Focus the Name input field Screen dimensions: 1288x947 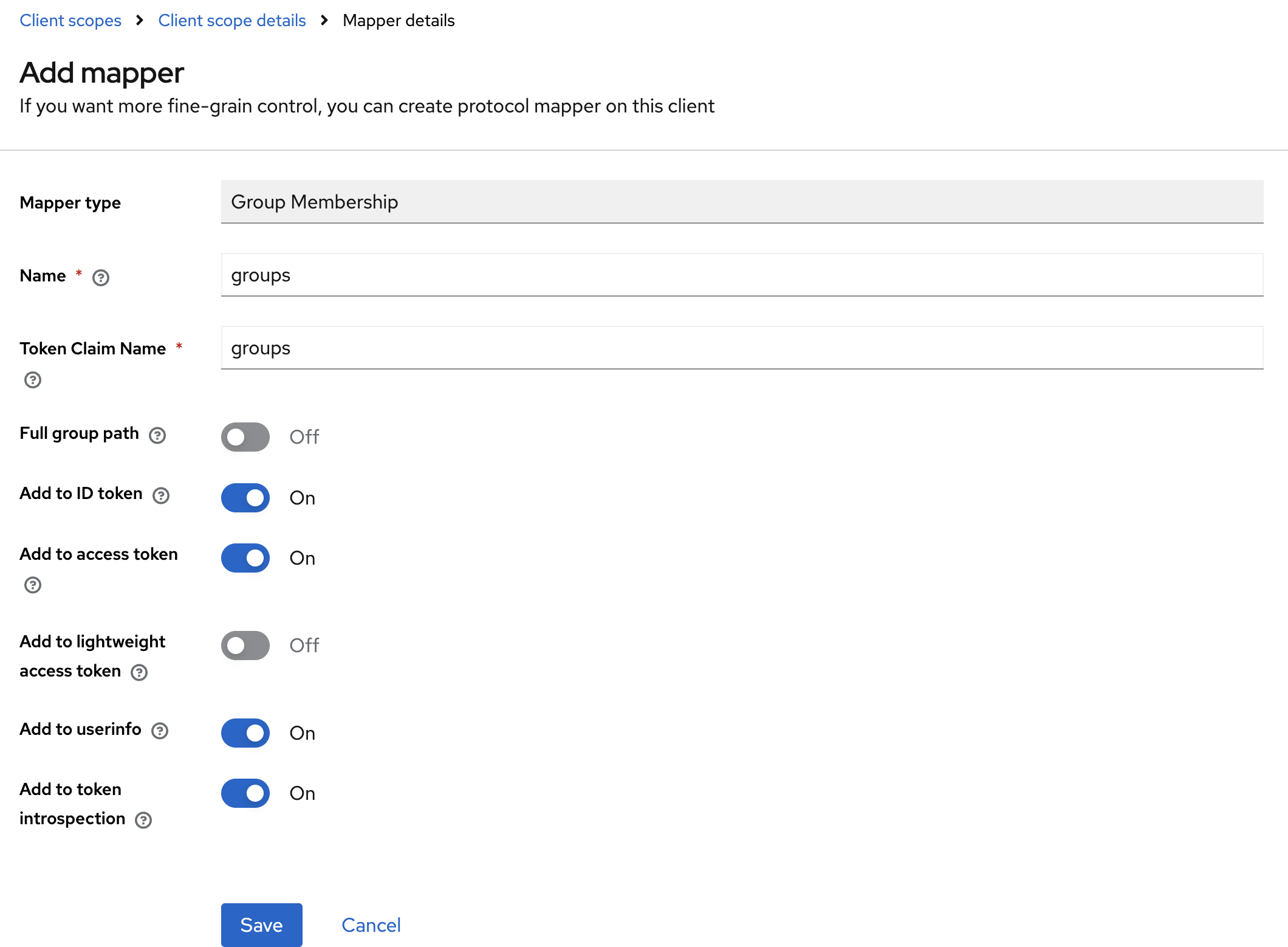tap(741, 275)
